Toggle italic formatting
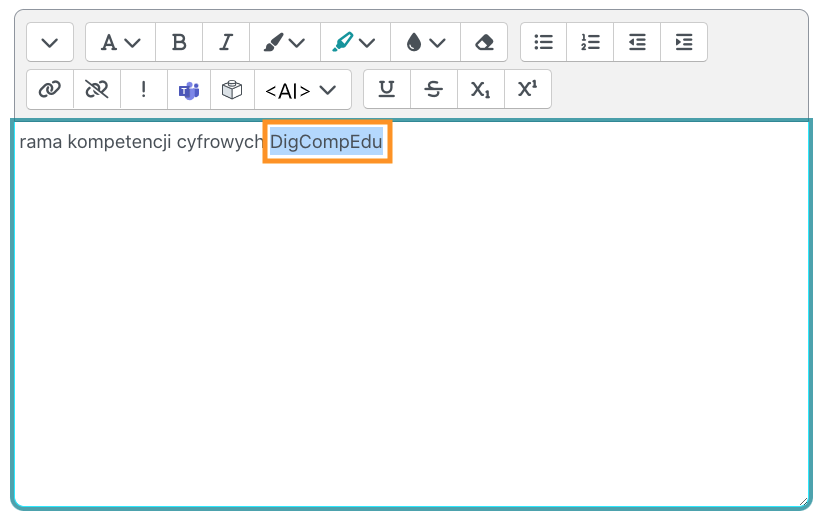 [226, 43]
